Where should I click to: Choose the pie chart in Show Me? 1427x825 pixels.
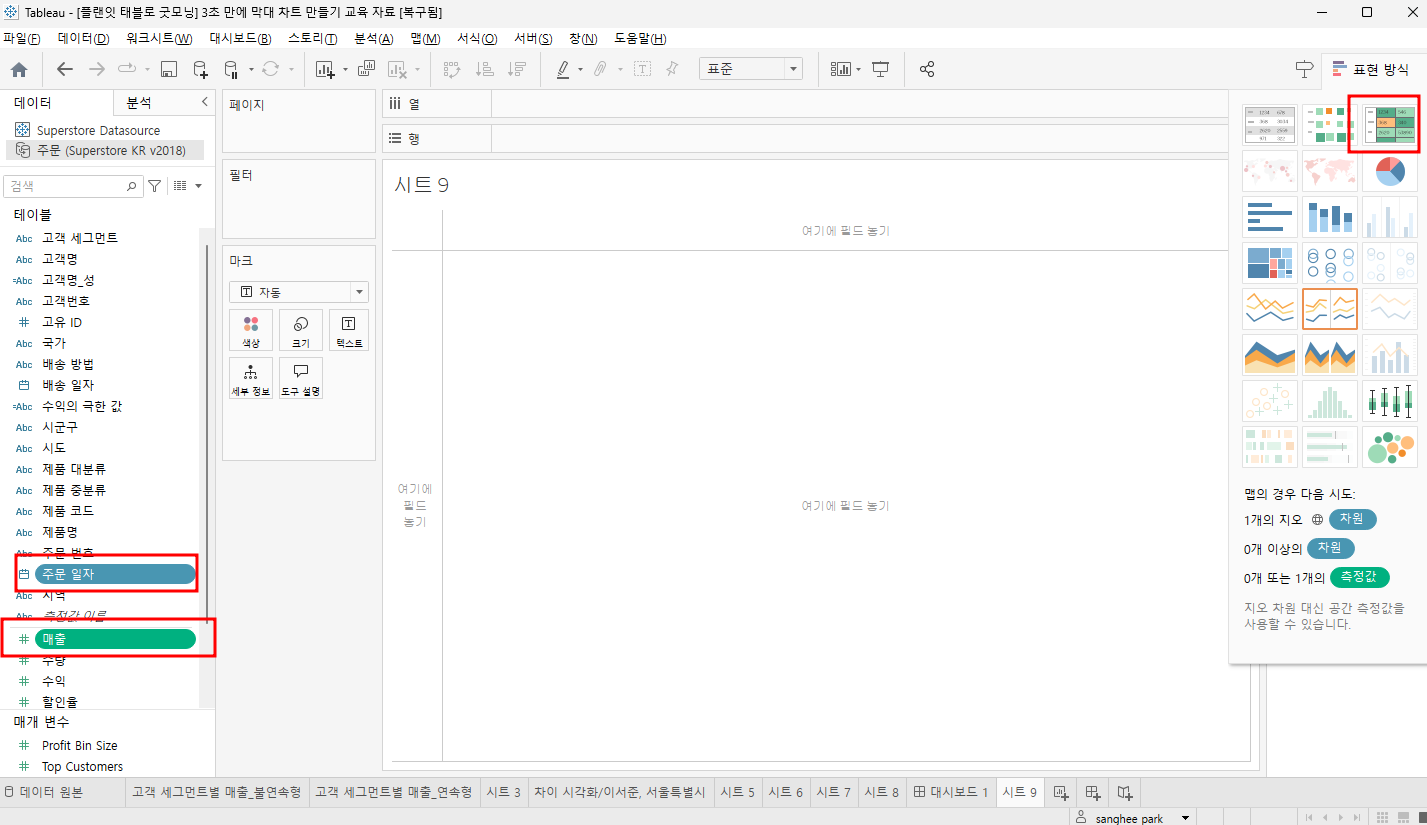[1390, 171]
